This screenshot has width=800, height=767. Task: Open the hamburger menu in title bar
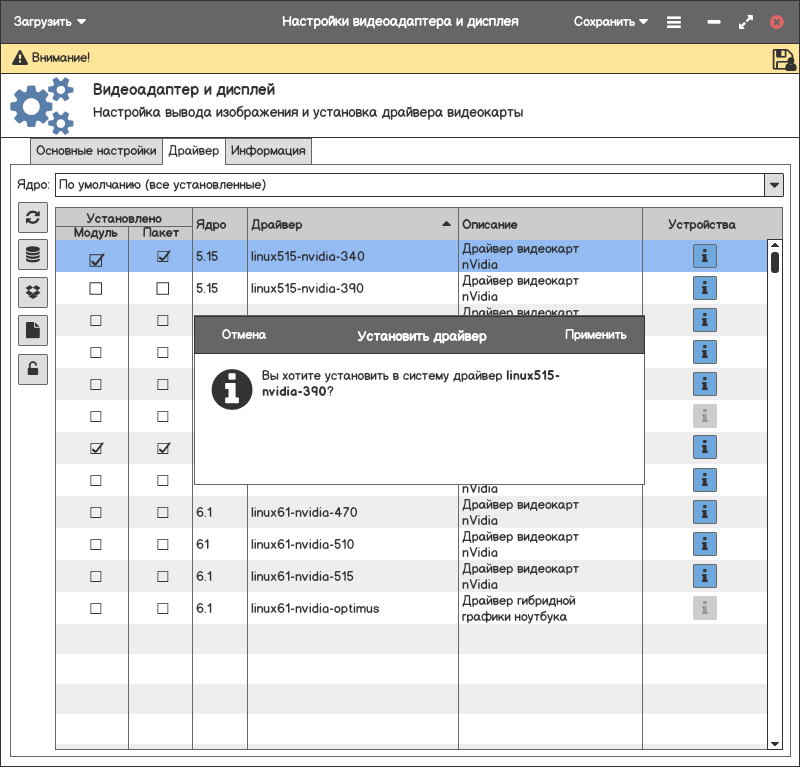674,21
